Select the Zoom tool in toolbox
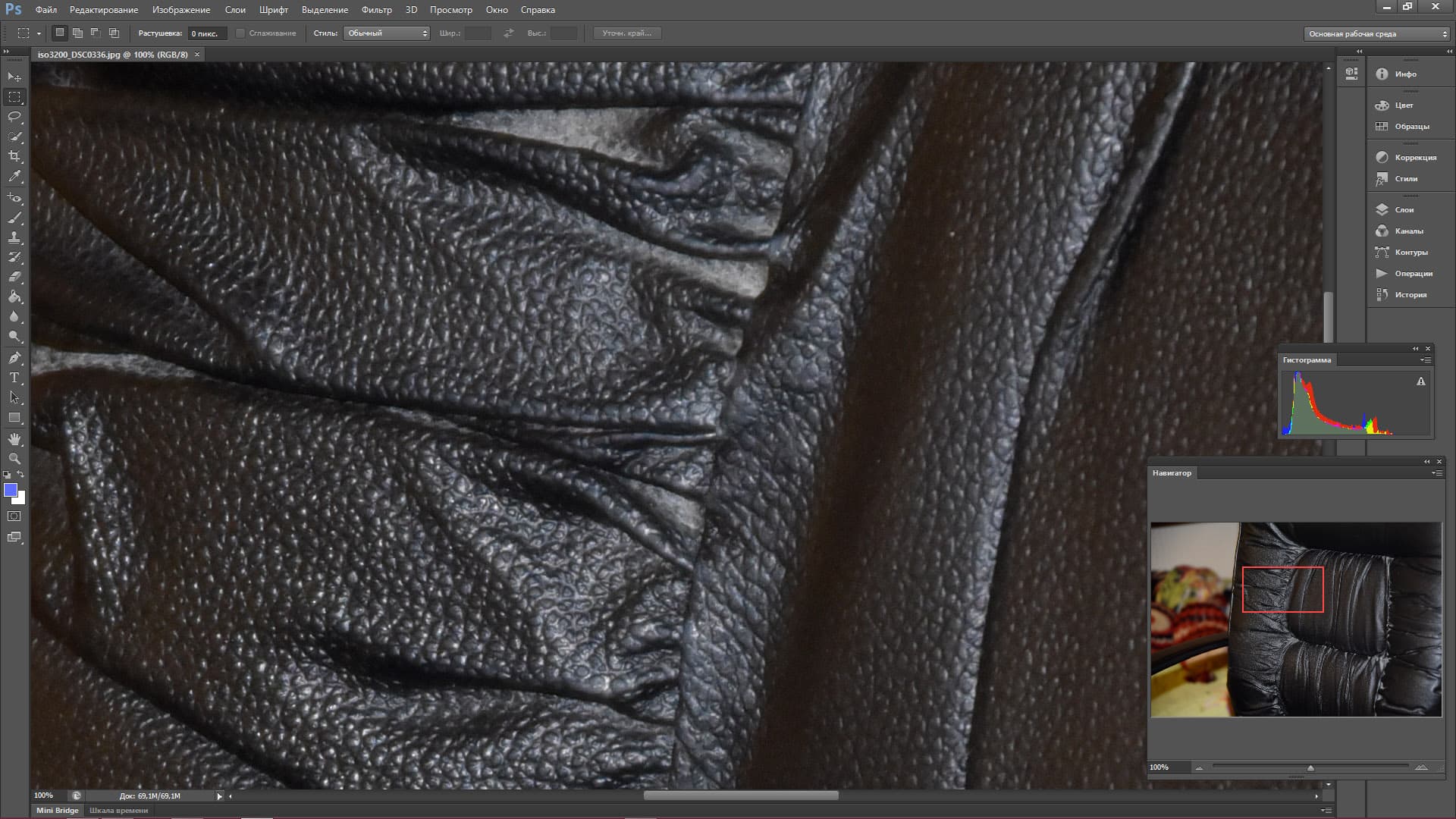 point(14,459)
